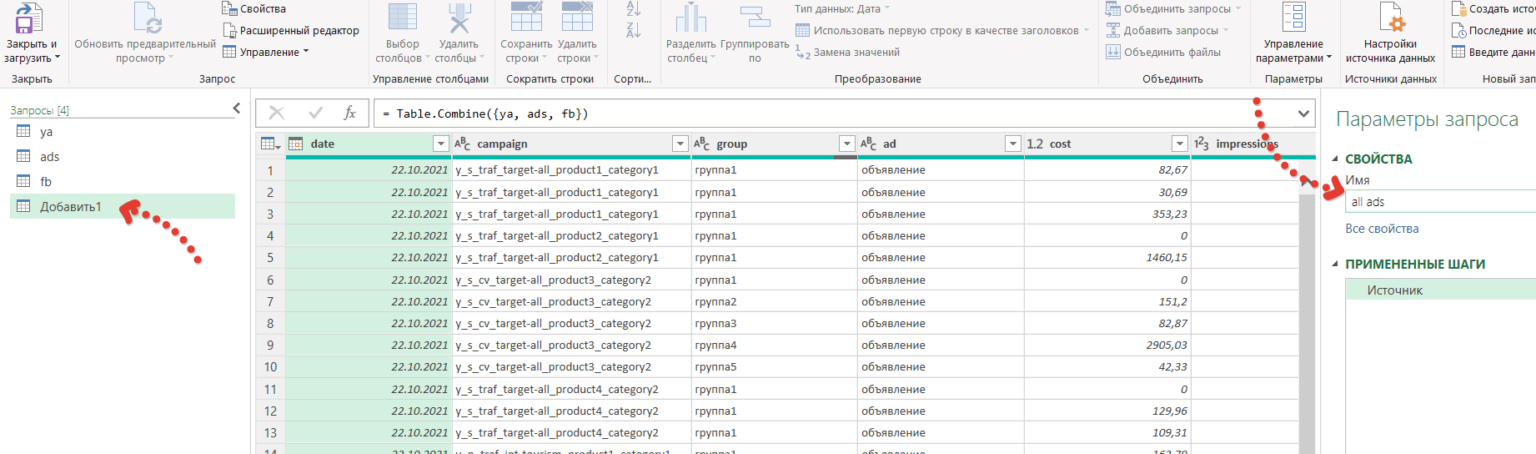Open the Все свойства link

pos(1381,229)
